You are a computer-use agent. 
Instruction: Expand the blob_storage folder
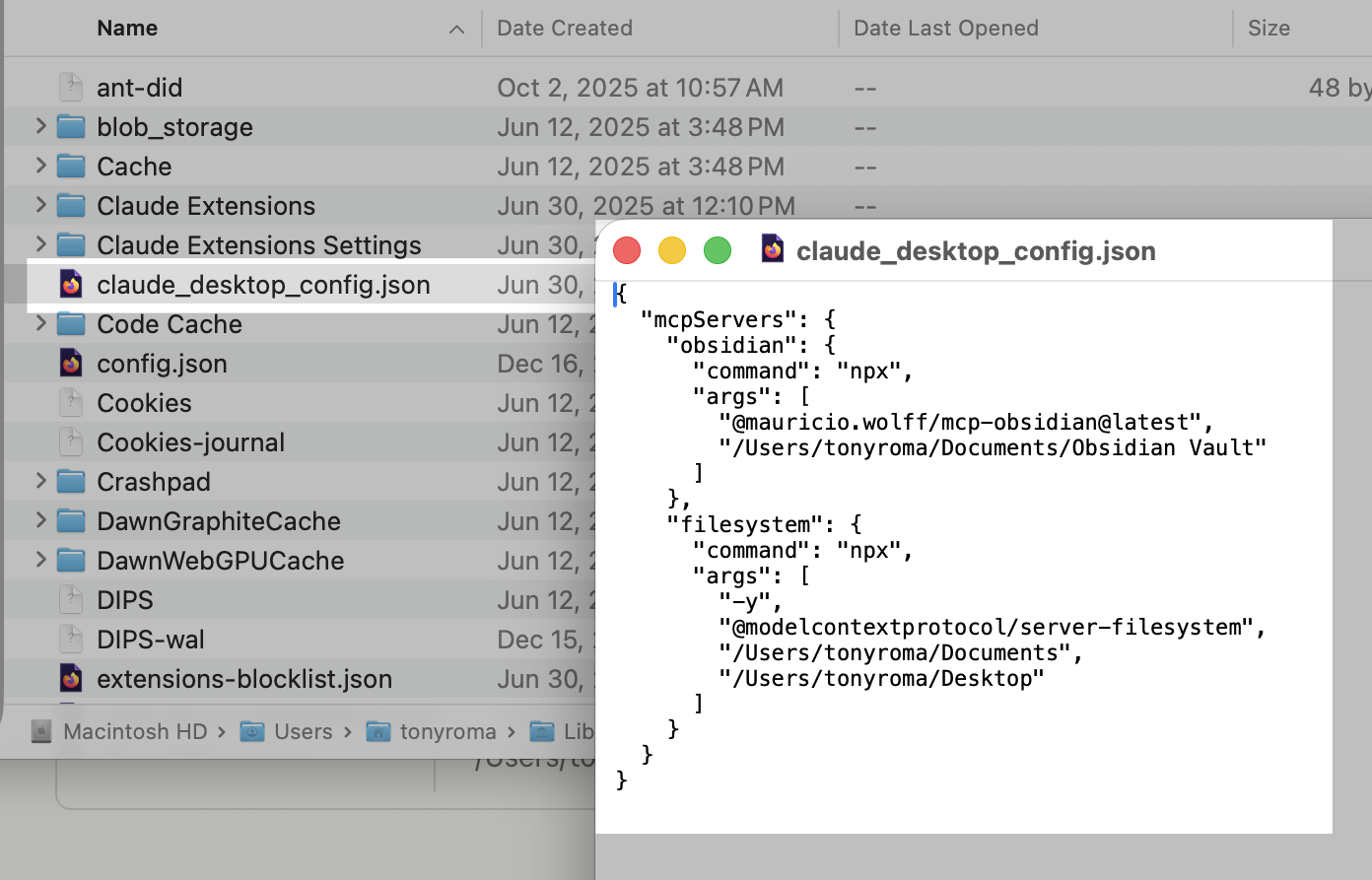40,126
